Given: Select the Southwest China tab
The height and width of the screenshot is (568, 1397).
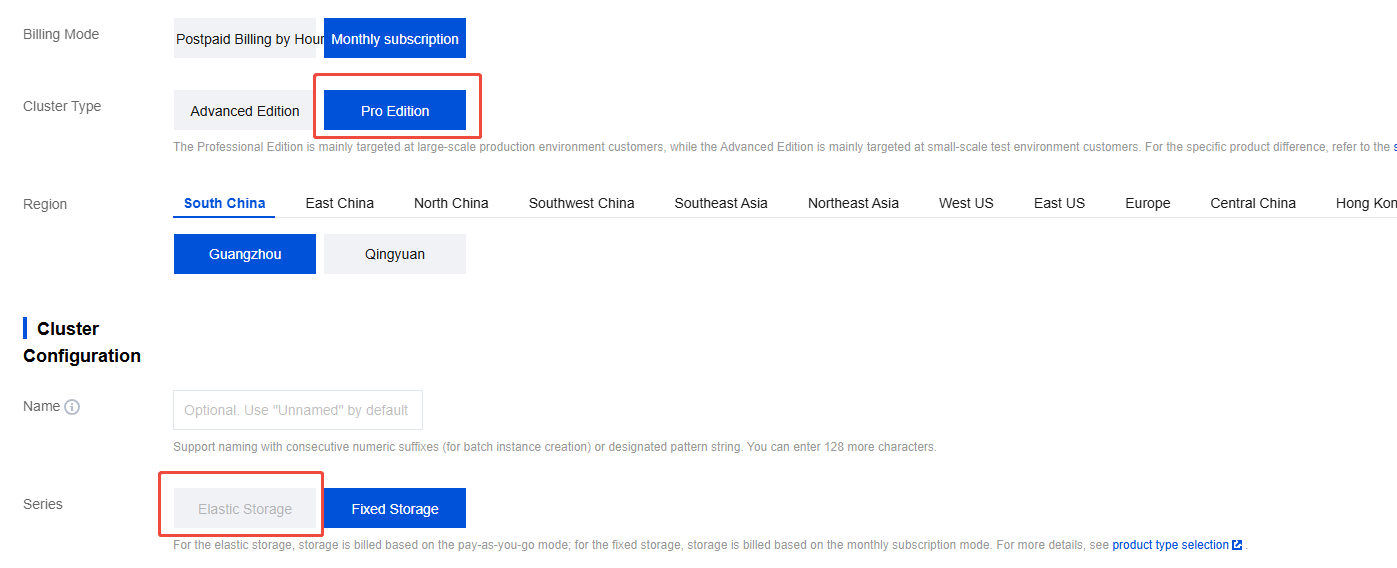Looking at the screenshot, I should tap(582, 203).
